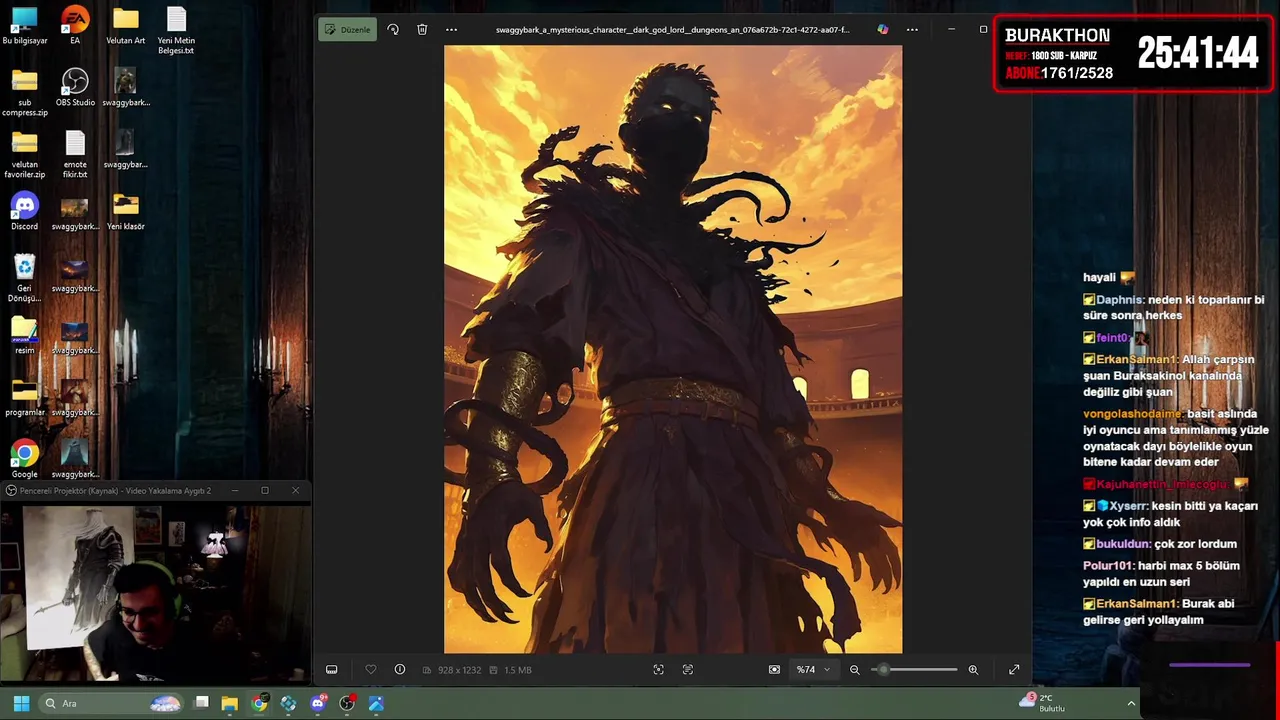
Task: Open Task View from the taskbar
Action: 201,703
